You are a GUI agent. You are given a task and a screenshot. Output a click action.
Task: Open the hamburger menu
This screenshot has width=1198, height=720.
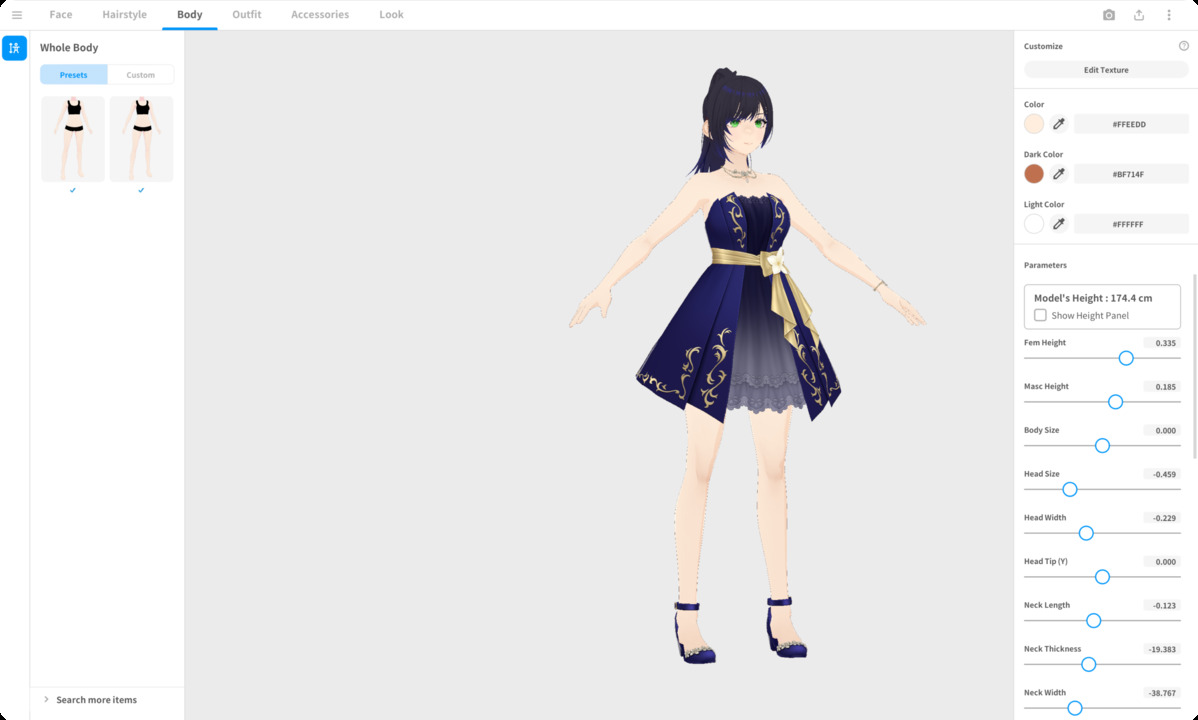[x=17, y=15]
